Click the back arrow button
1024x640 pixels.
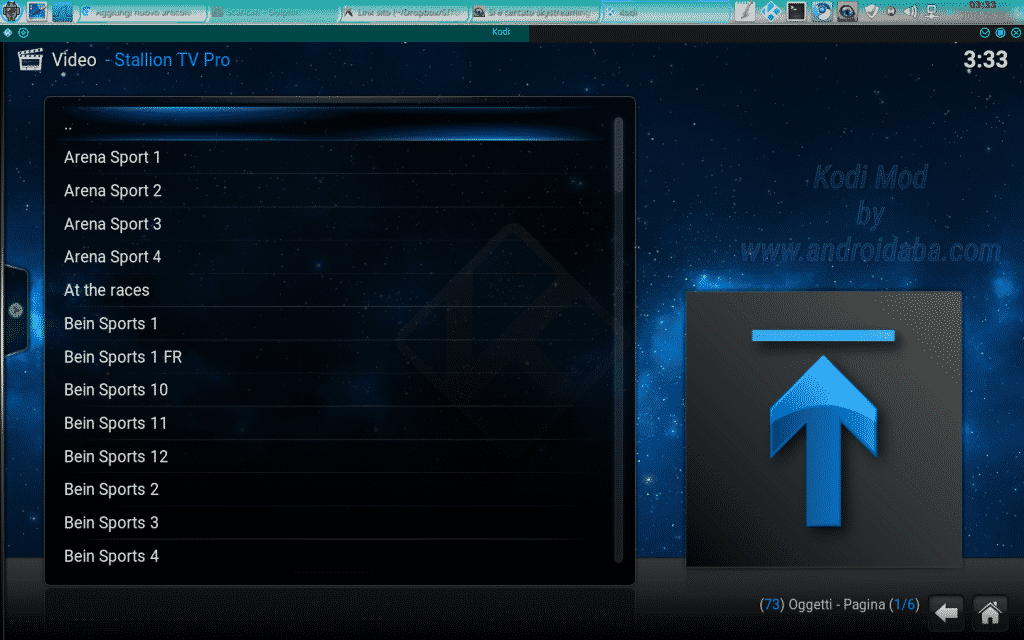tap(946, 613)
